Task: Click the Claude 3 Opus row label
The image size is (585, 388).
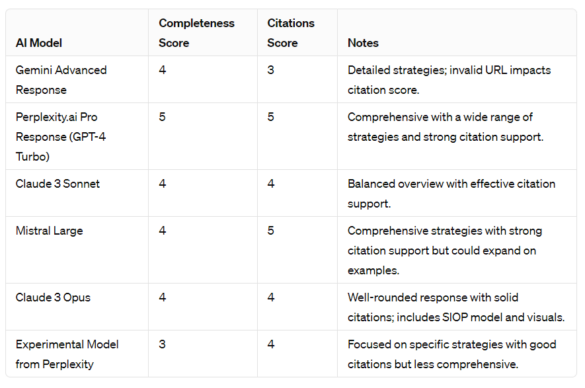Action: pos(53,297)
